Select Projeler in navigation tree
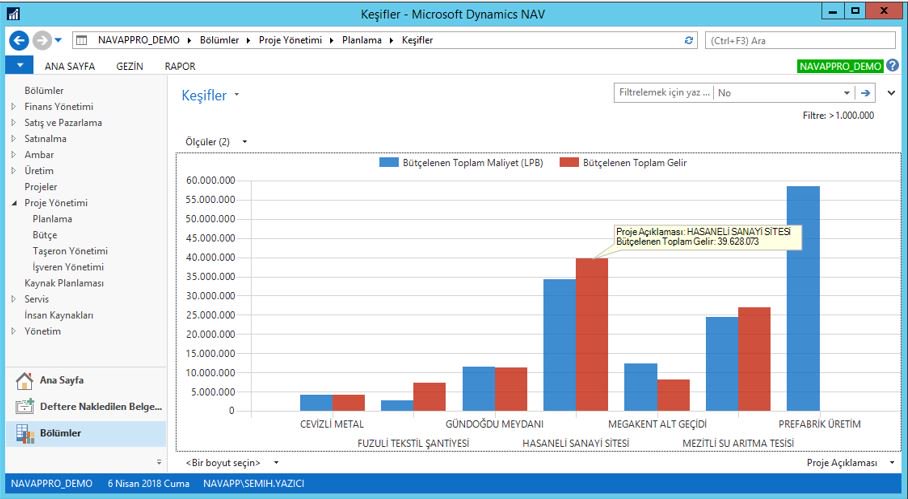908x499 pixels. click(41, 187)
